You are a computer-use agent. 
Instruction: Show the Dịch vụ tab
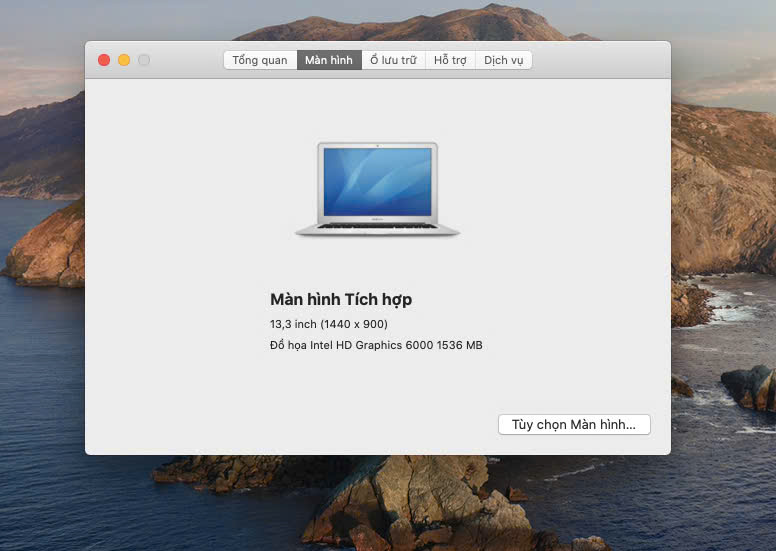(503, 60)
